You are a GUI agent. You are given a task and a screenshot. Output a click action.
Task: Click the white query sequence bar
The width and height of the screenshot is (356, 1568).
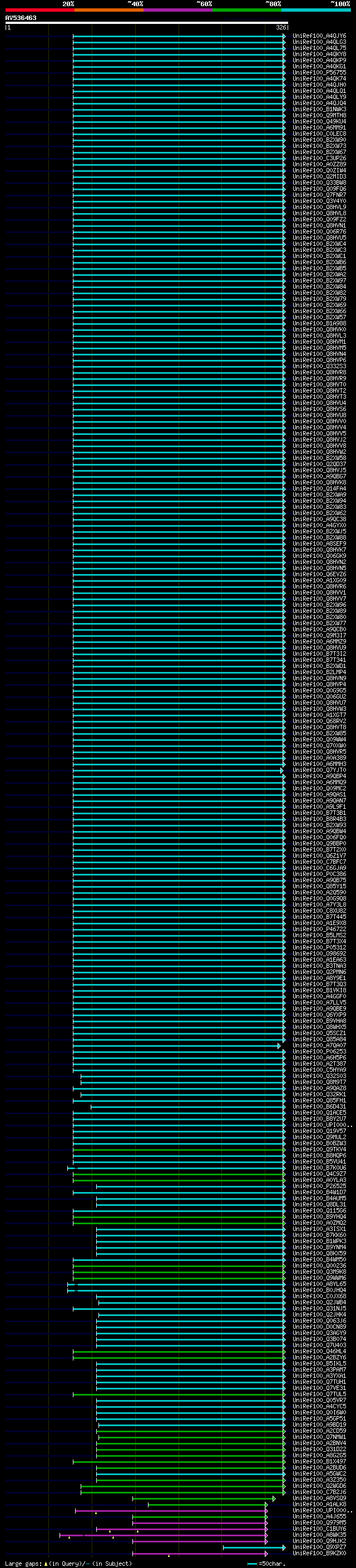point(147,22)
